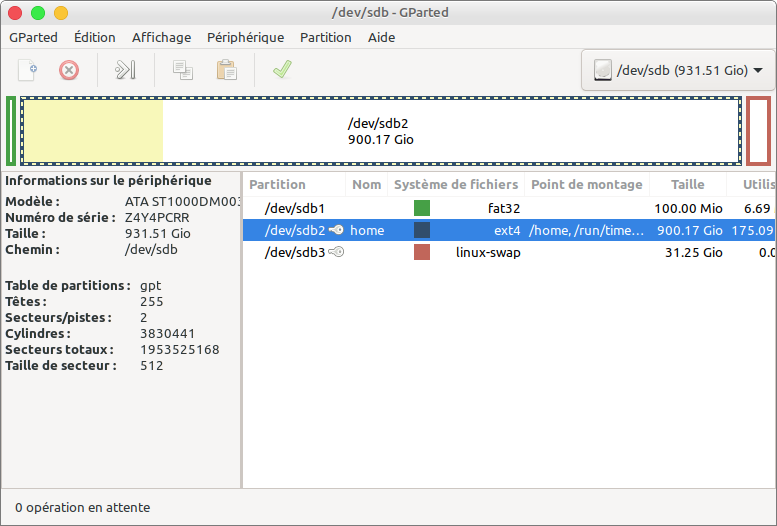
Task: Select the /dev/sdb2 partition row
Action: point(509,230)
